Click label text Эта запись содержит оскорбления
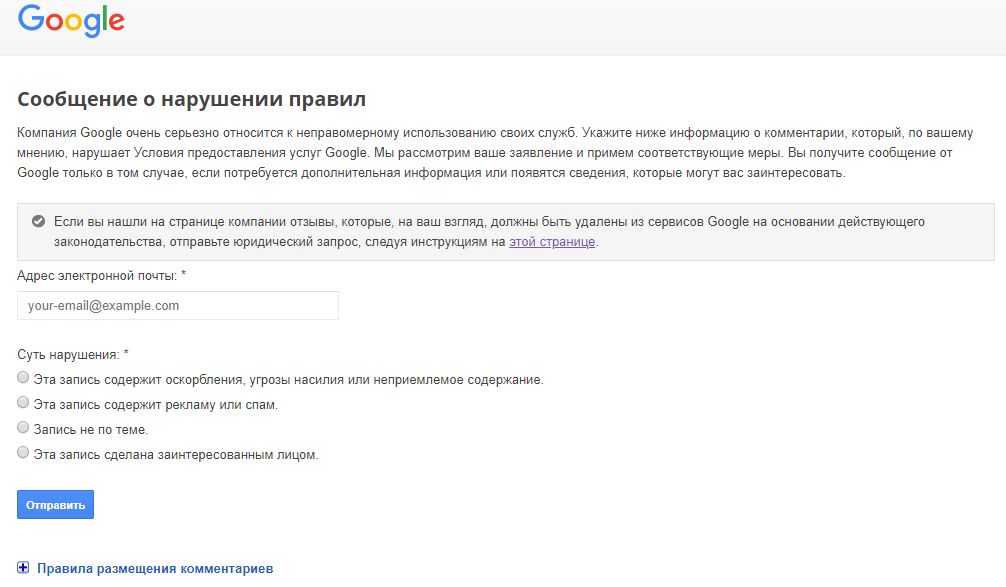The image size is (1006, 587). coord(288,380)
